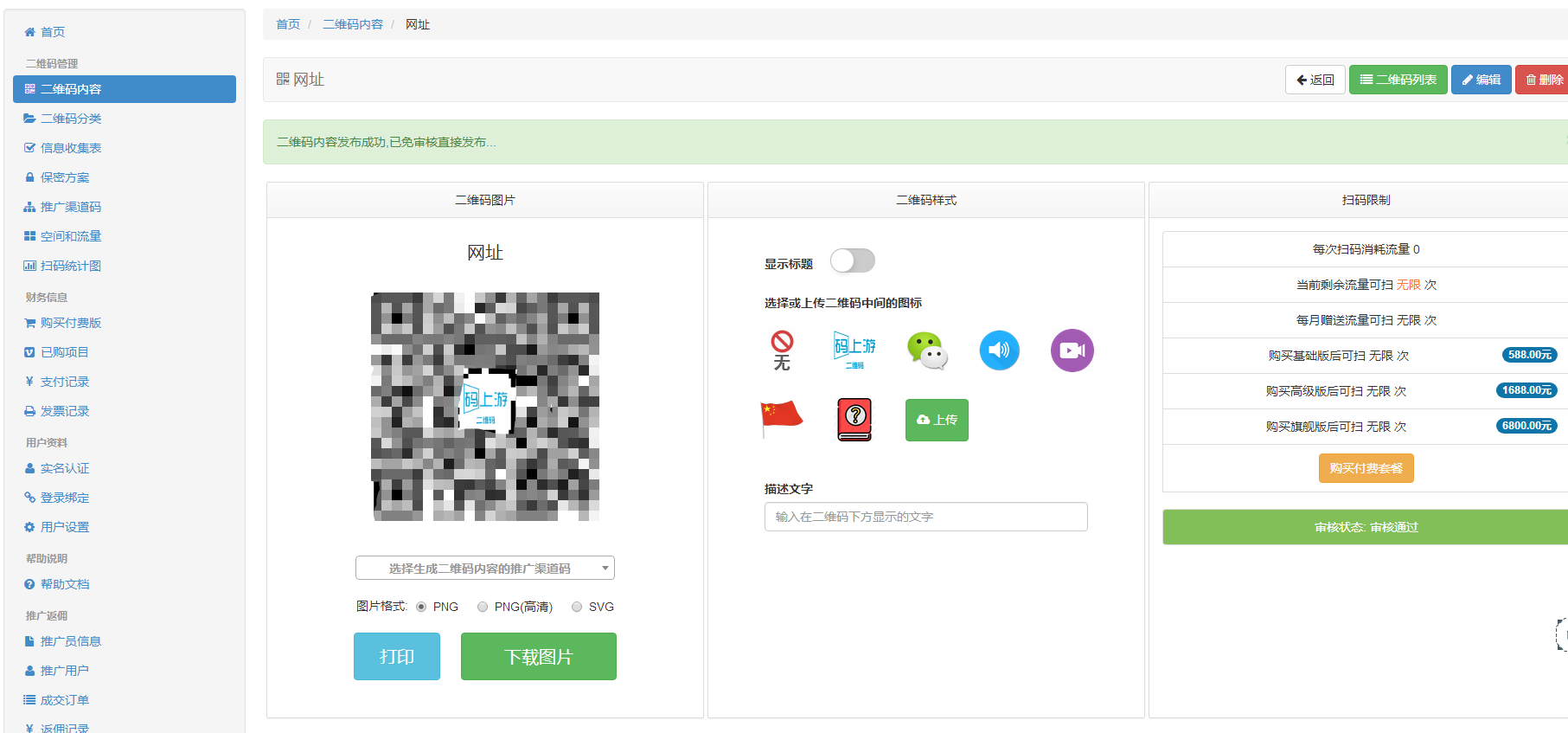
Task: Click the green 上传 upload button
Action: click(937, 420)
